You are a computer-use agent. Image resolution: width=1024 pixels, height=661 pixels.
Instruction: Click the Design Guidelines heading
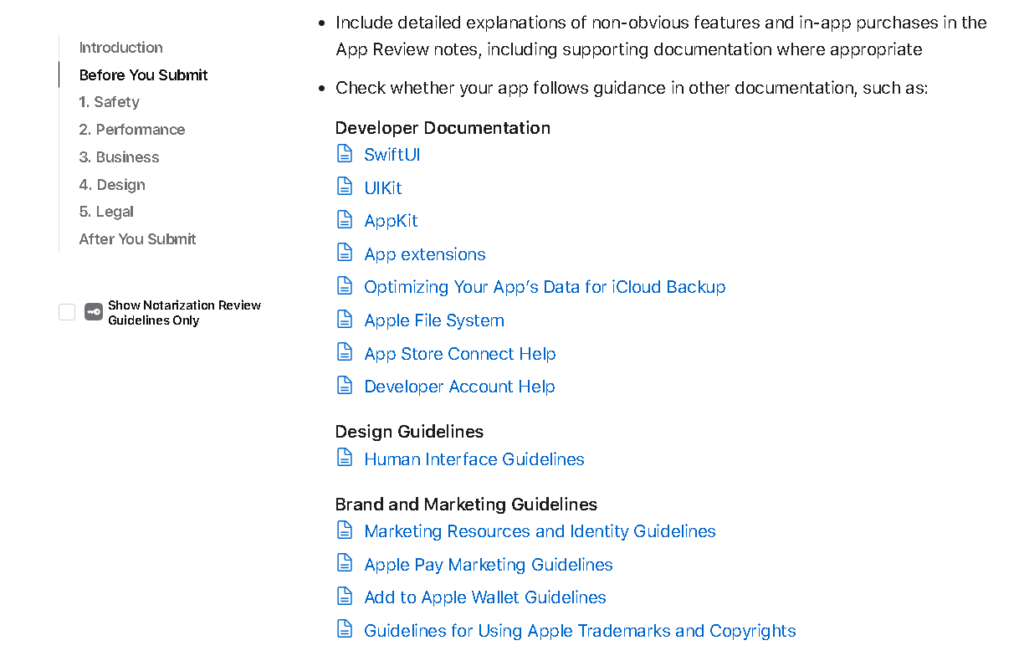tap(409, 432)
